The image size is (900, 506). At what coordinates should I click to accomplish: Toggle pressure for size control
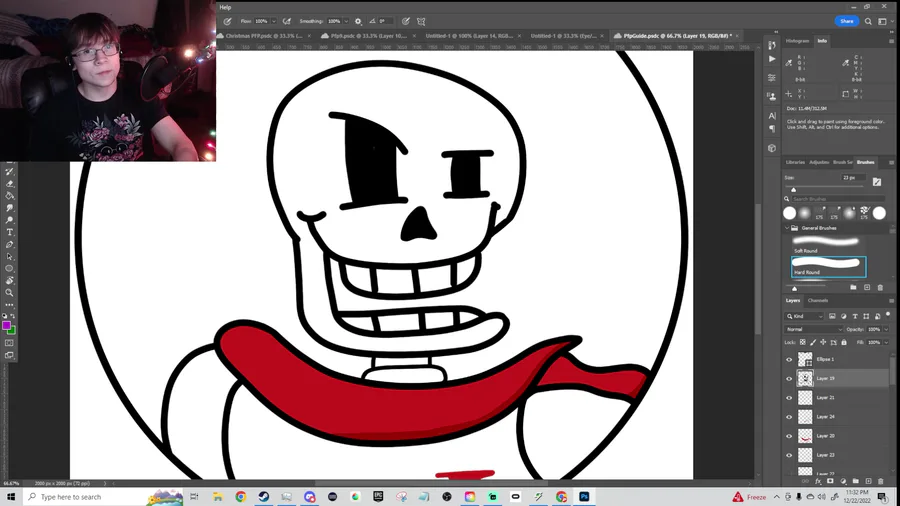pos(406,21)
